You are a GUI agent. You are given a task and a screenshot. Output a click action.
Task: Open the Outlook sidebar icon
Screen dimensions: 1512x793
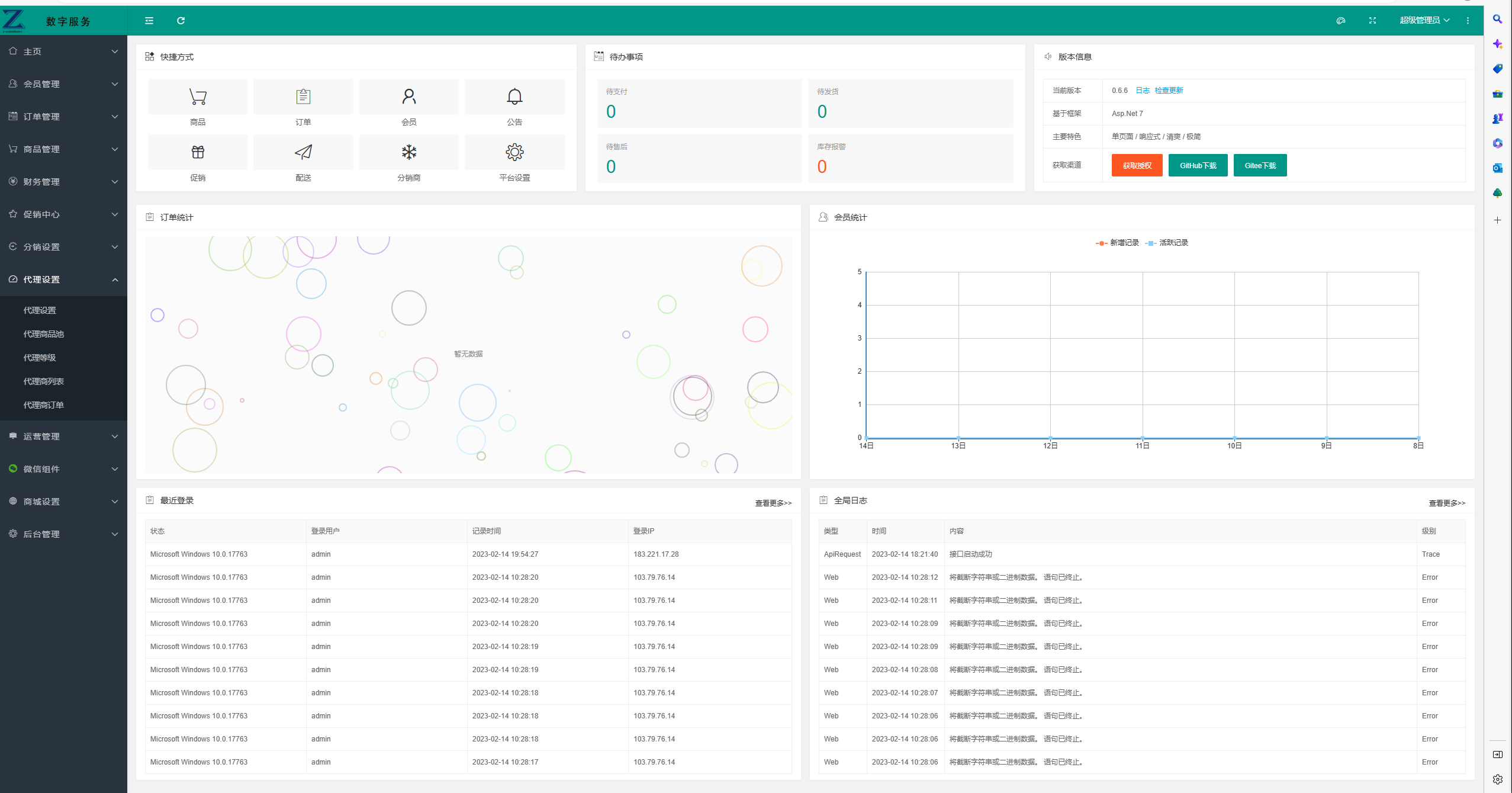pos(1497,168)
